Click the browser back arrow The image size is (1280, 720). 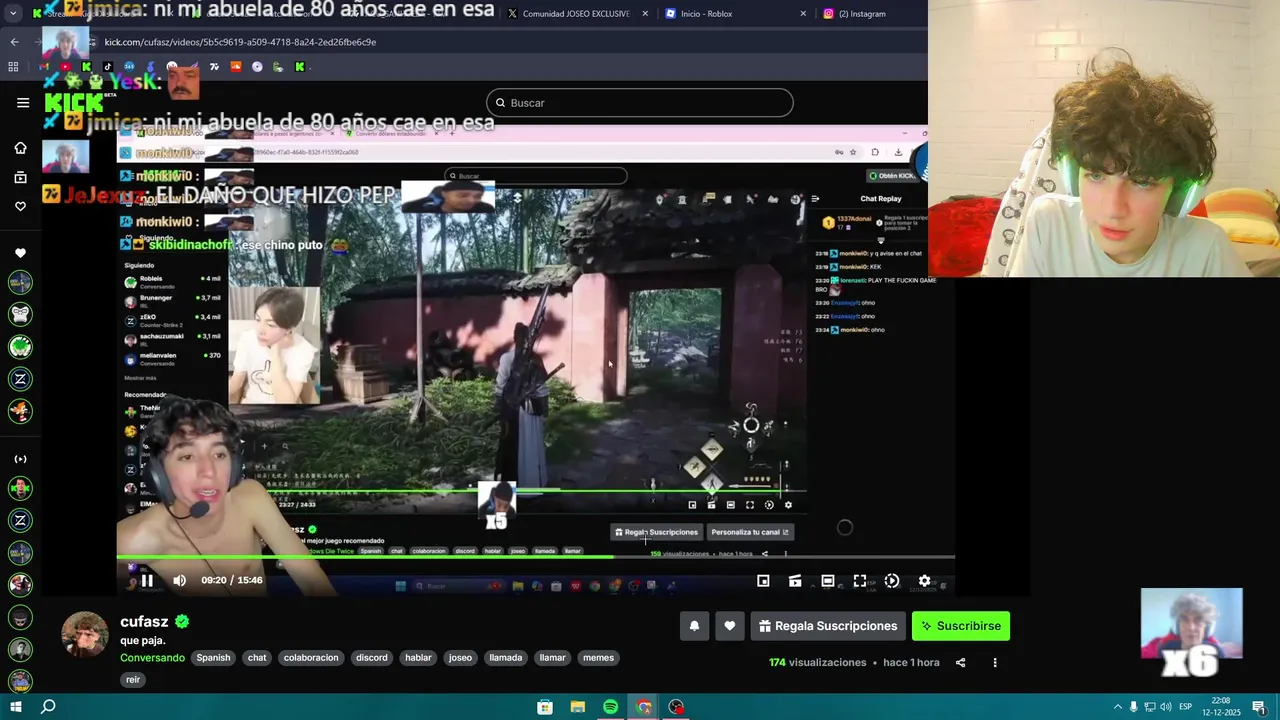(x=14, y=42)
